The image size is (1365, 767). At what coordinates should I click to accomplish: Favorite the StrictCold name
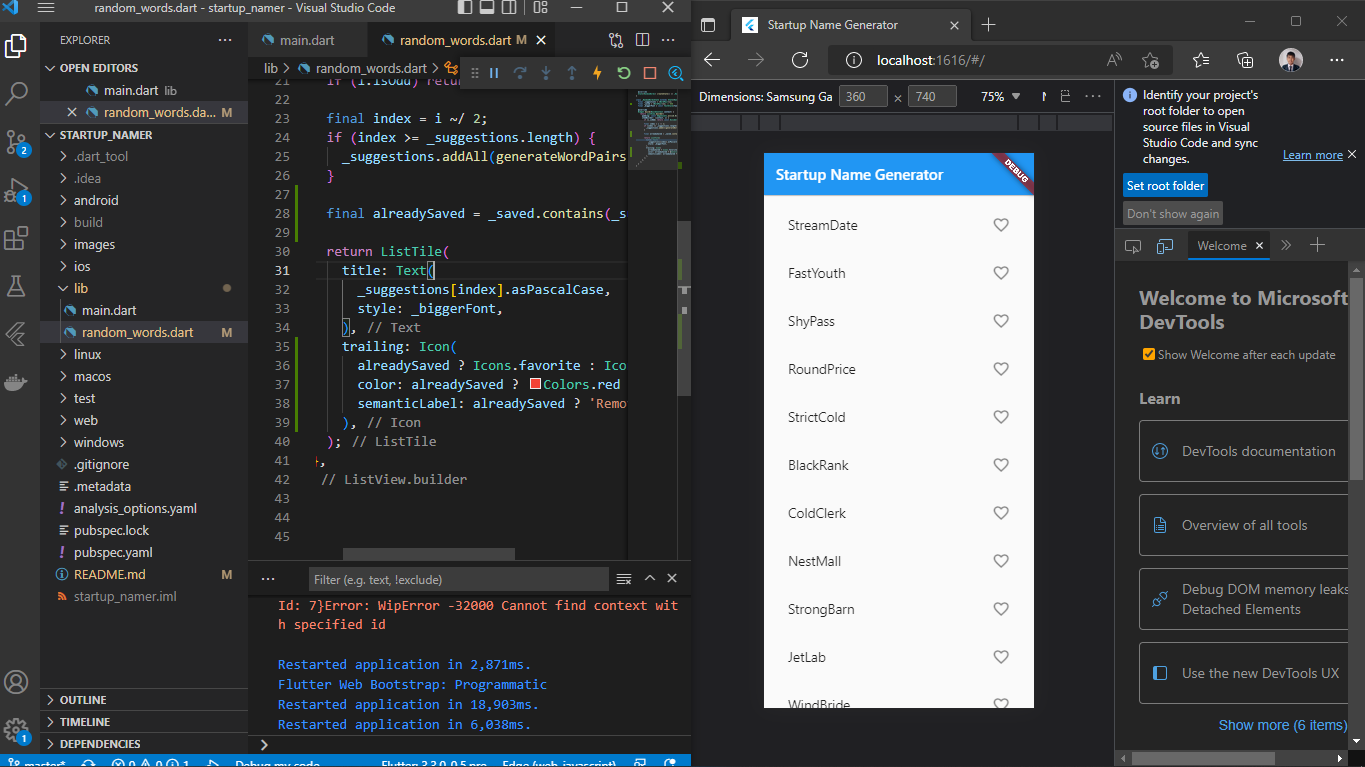[x=1001, y=417]
